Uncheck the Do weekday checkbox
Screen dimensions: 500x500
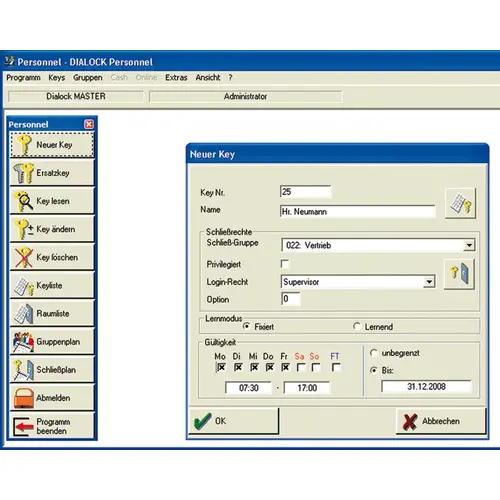pyautogui.click(x=270, y=367)
